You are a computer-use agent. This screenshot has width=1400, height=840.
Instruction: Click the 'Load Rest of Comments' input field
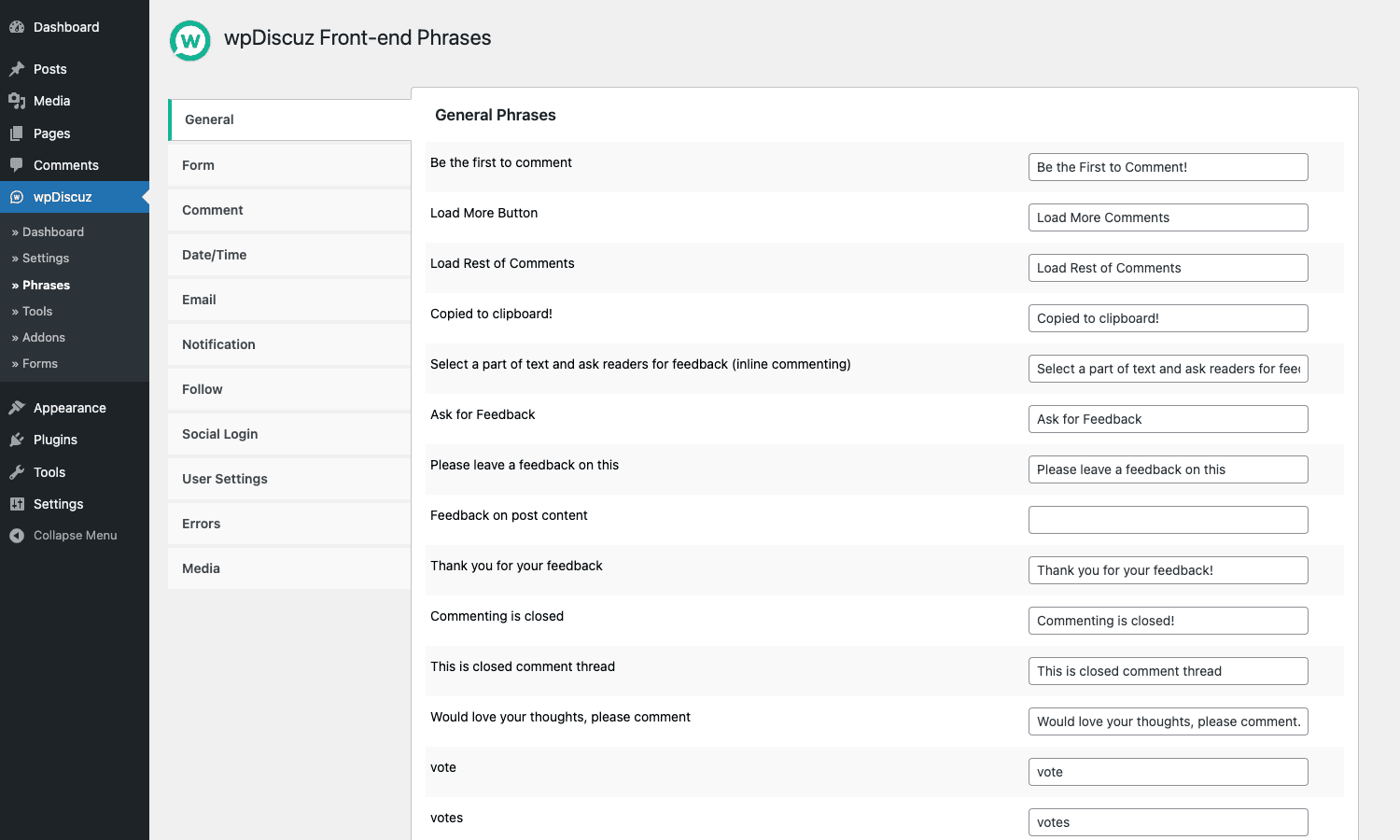(1169, 268)
